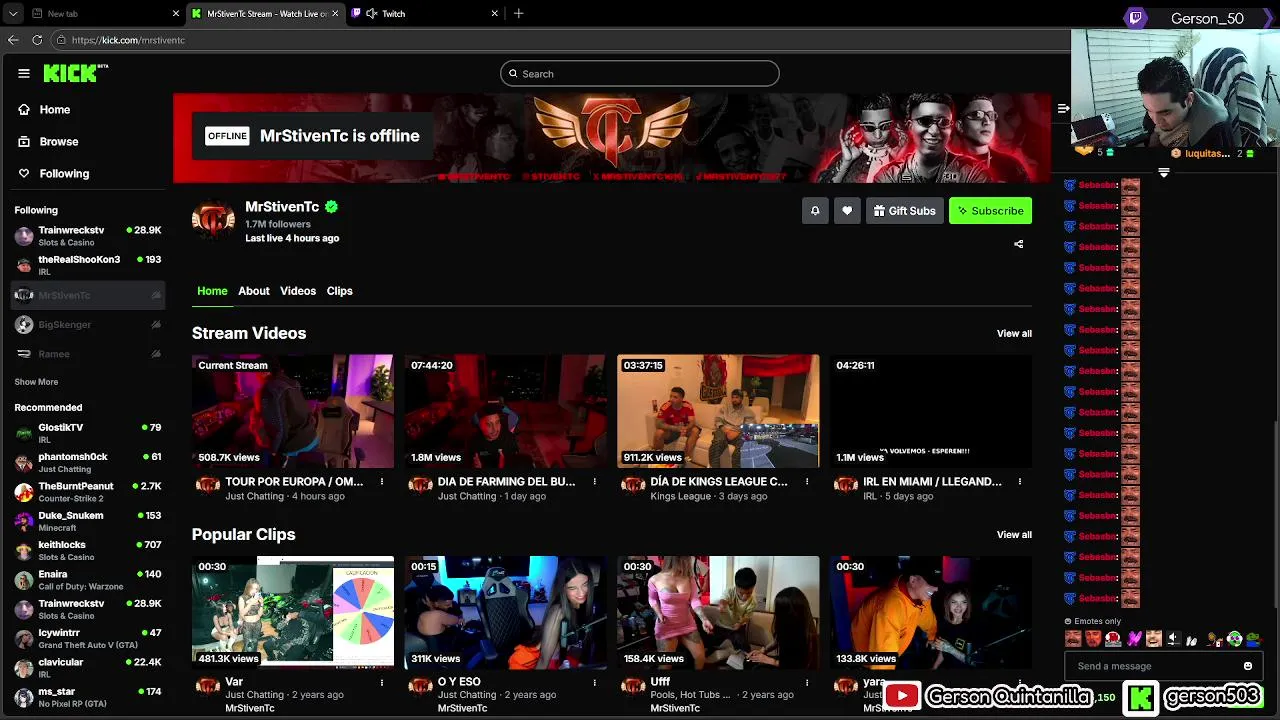Open options for IRL EN MIAMI video
Screen dimensions: 1280x720
coord(1019,482)
